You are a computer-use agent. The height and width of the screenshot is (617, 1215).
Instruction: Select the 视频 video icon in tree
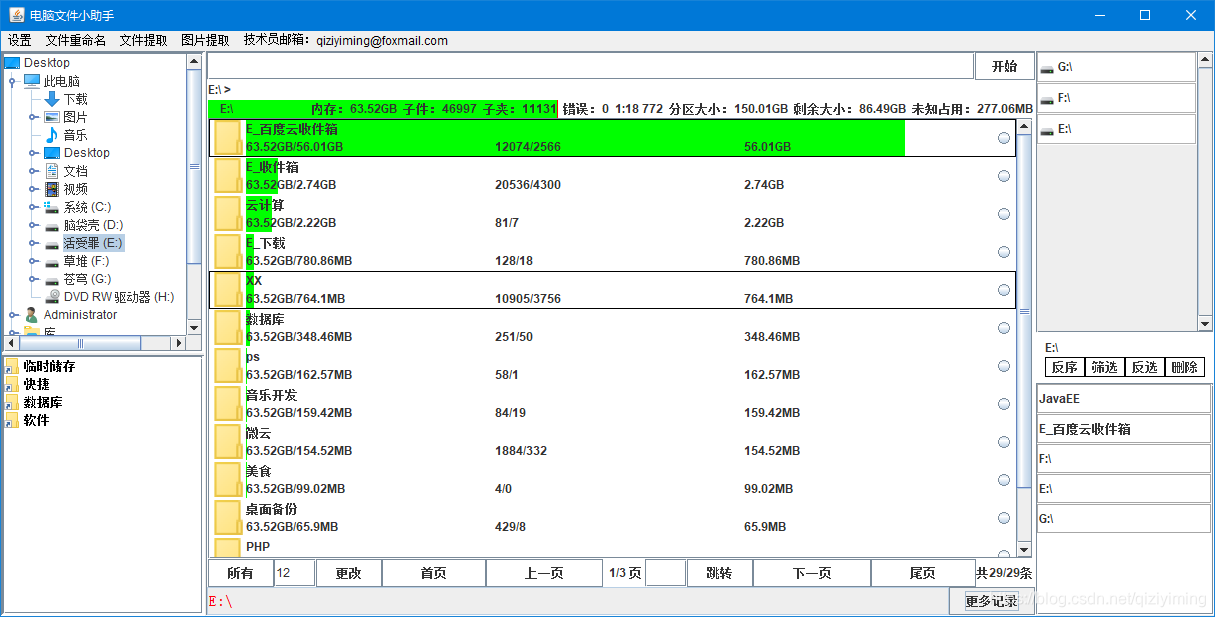coord(52,189)
